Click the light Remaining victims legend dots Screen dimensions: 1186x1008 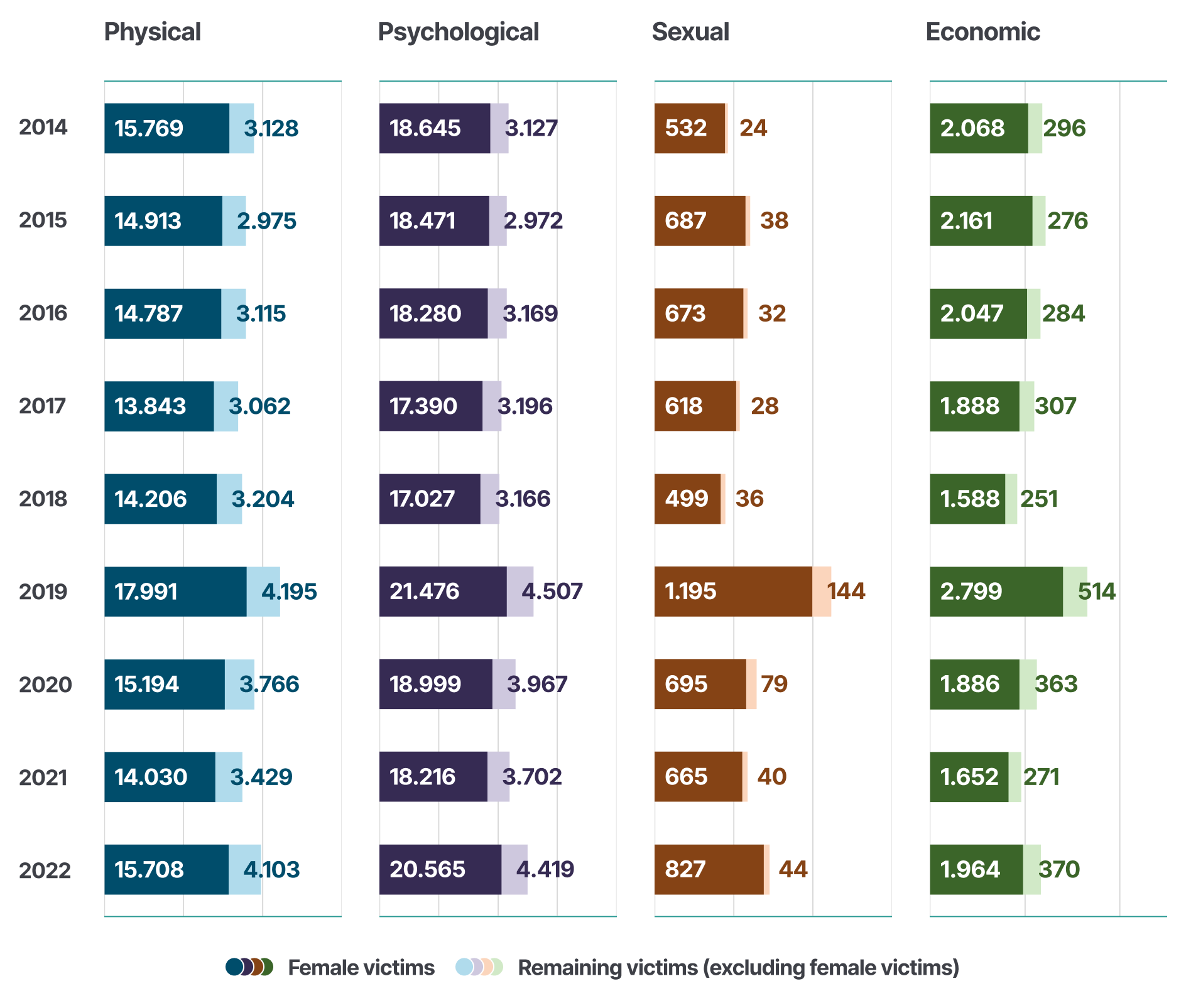click(479, 967)
